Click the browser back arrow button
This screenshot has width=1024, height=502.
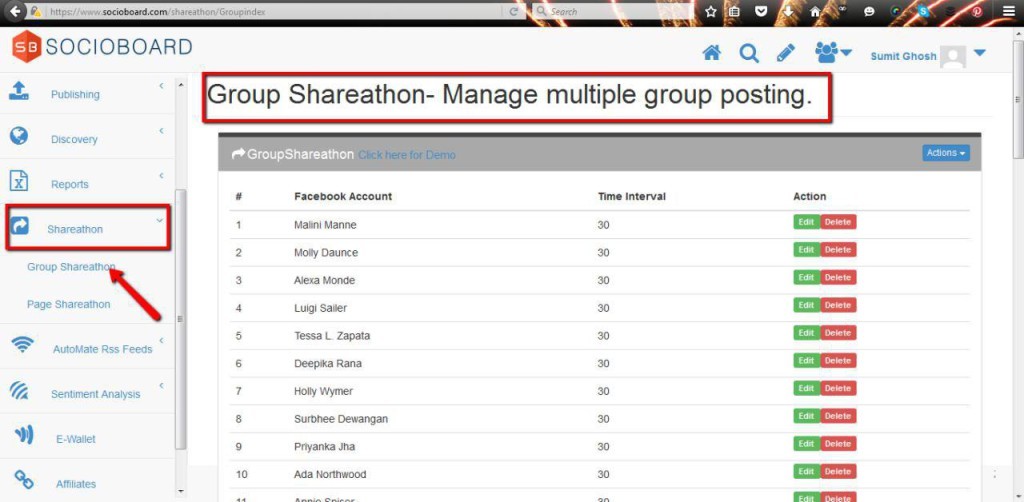15,11
